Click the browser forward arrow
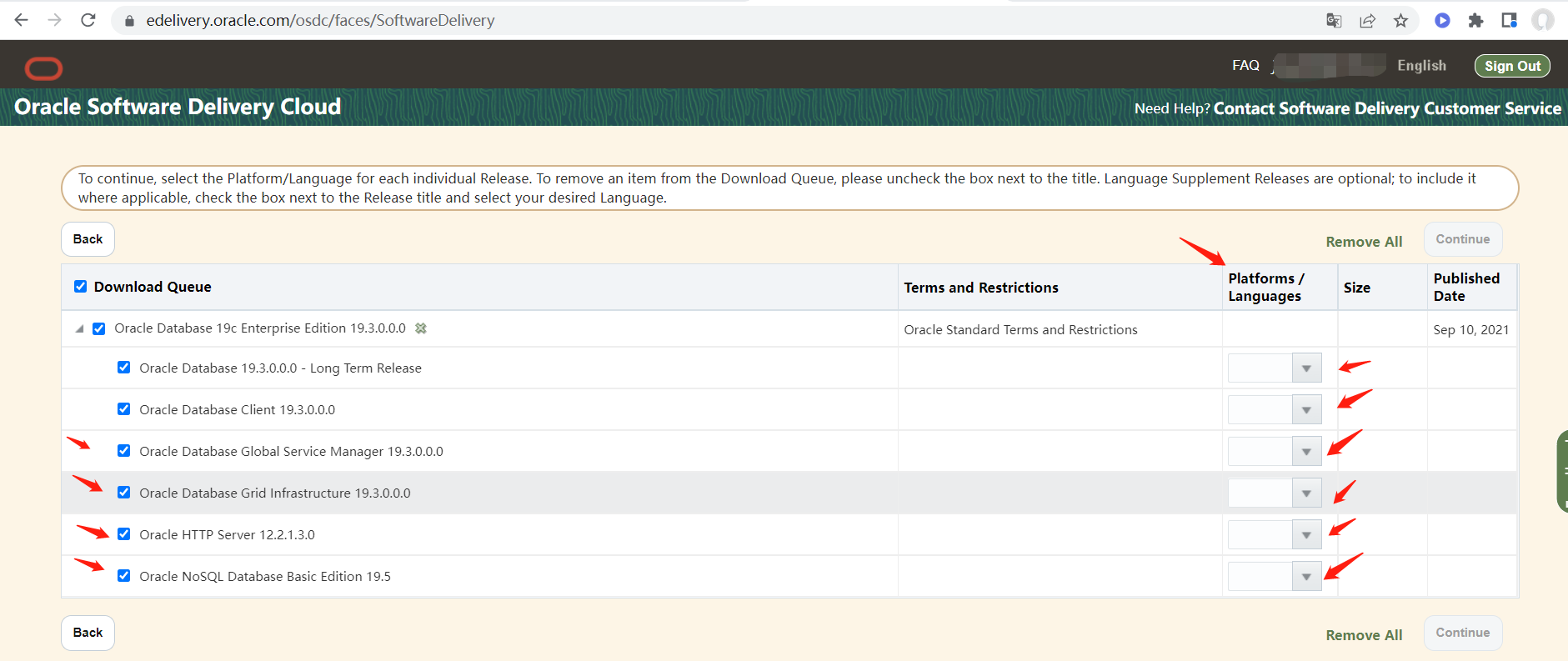The image size is (1568, 661). pyautogui.click(x=55, y=20)
